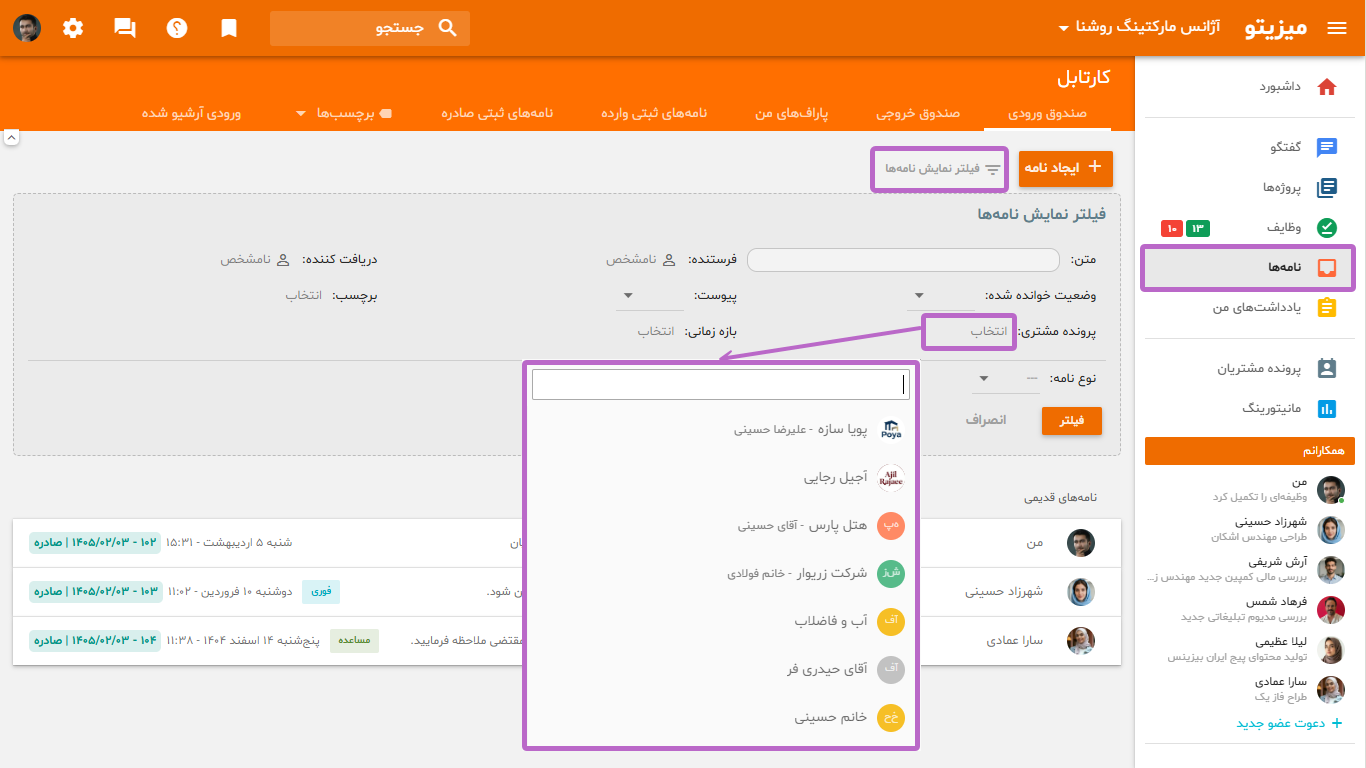1366x768 pixels.
Task: Open the settings gear icon
Action: click(x=73, y=28)
